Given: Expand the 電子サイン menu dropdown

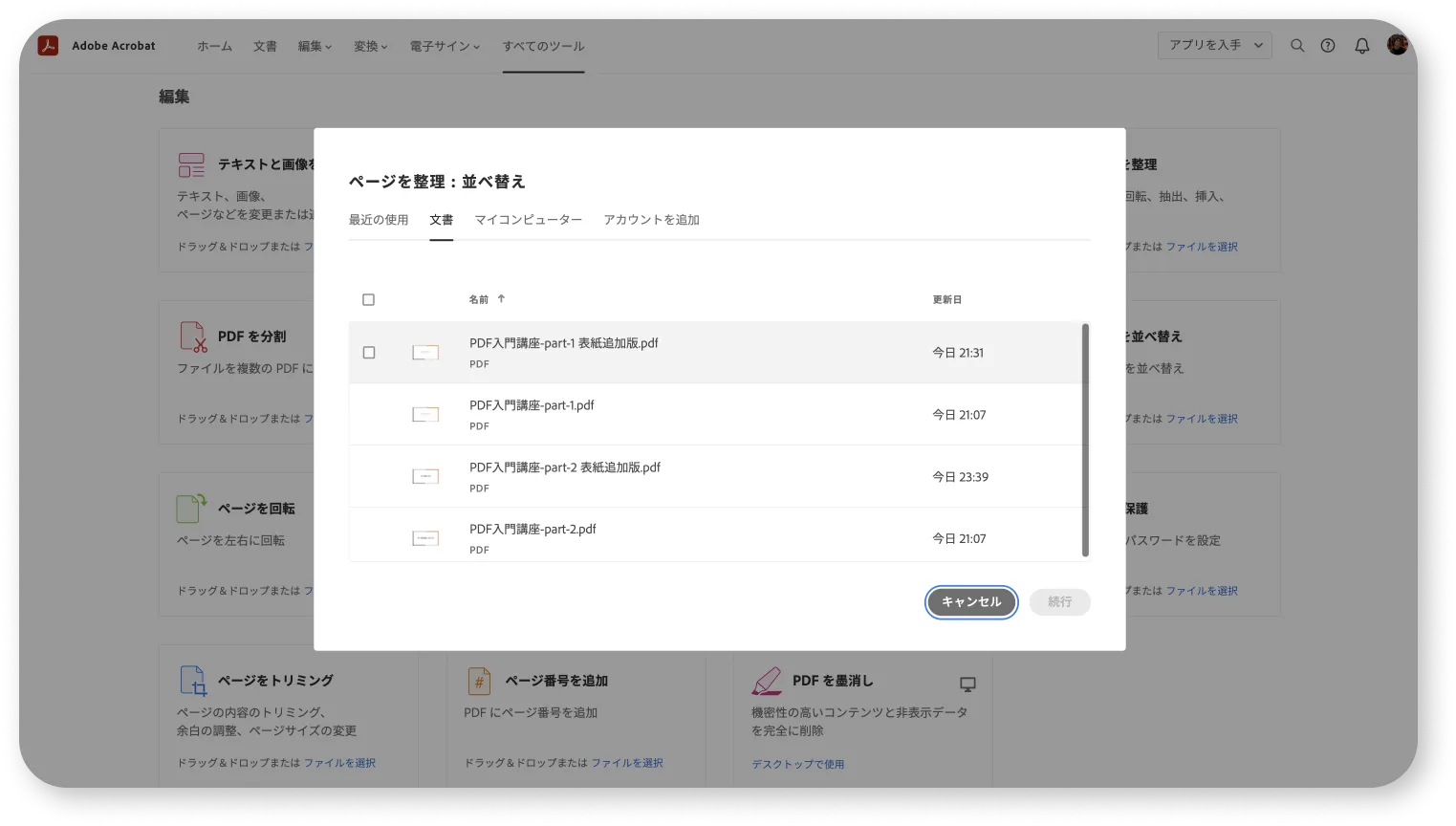Looking at the screenshot, I should click(x=445, y=46).
